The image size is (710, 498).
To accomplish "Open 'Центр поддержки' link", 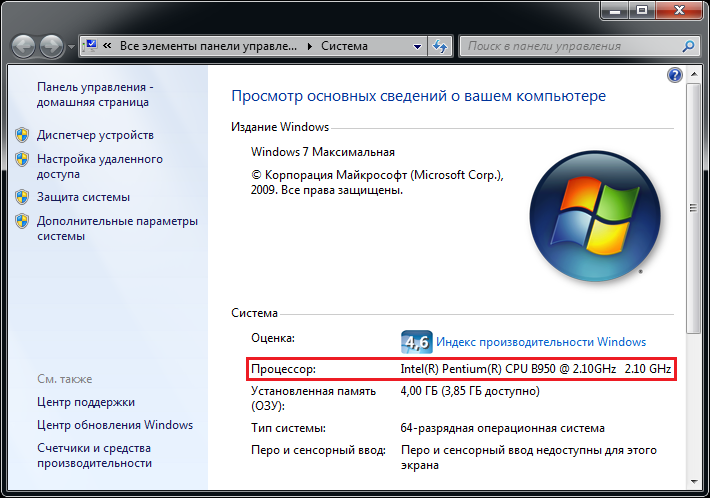I will (x=86, y=402).
